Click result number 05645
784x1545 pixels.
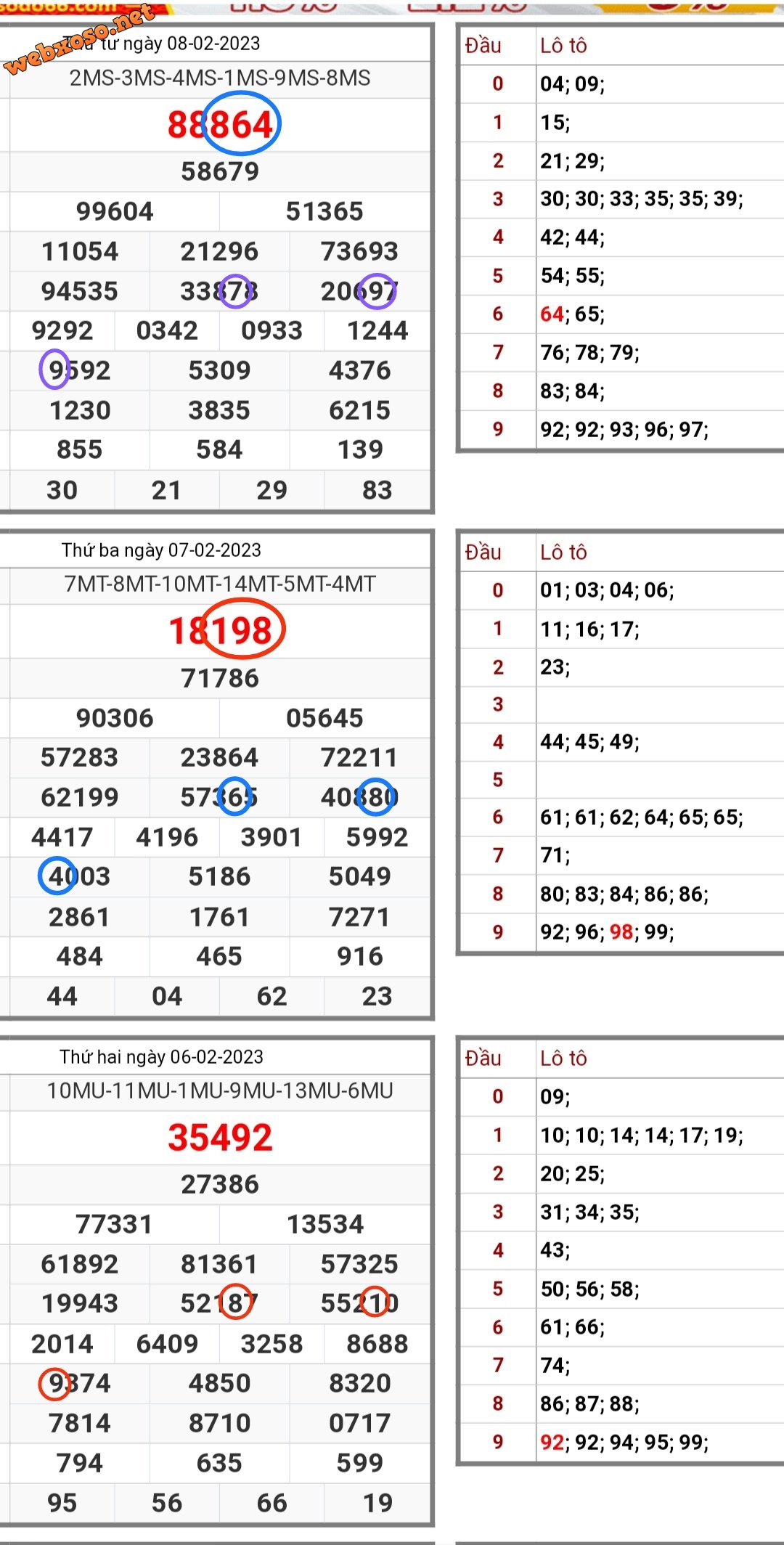point(324,718)
